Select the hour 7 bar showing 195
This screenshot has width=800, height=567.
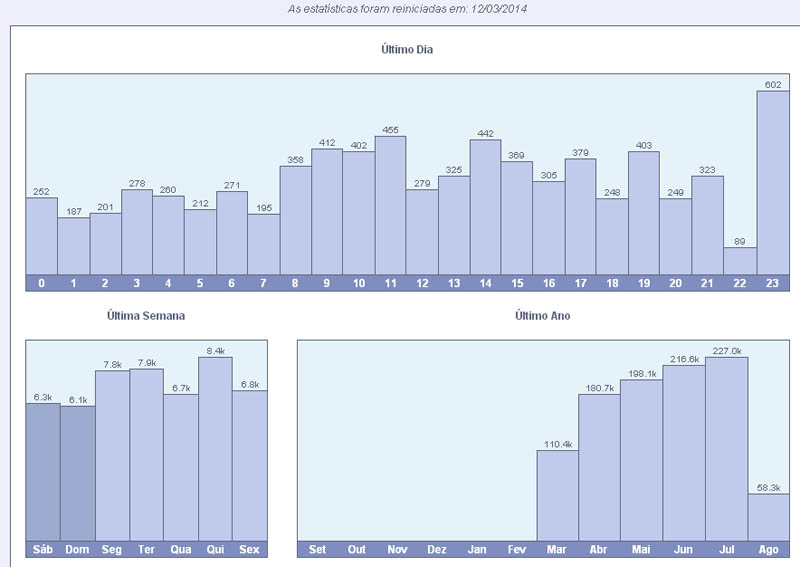click(x=264, y=244)
